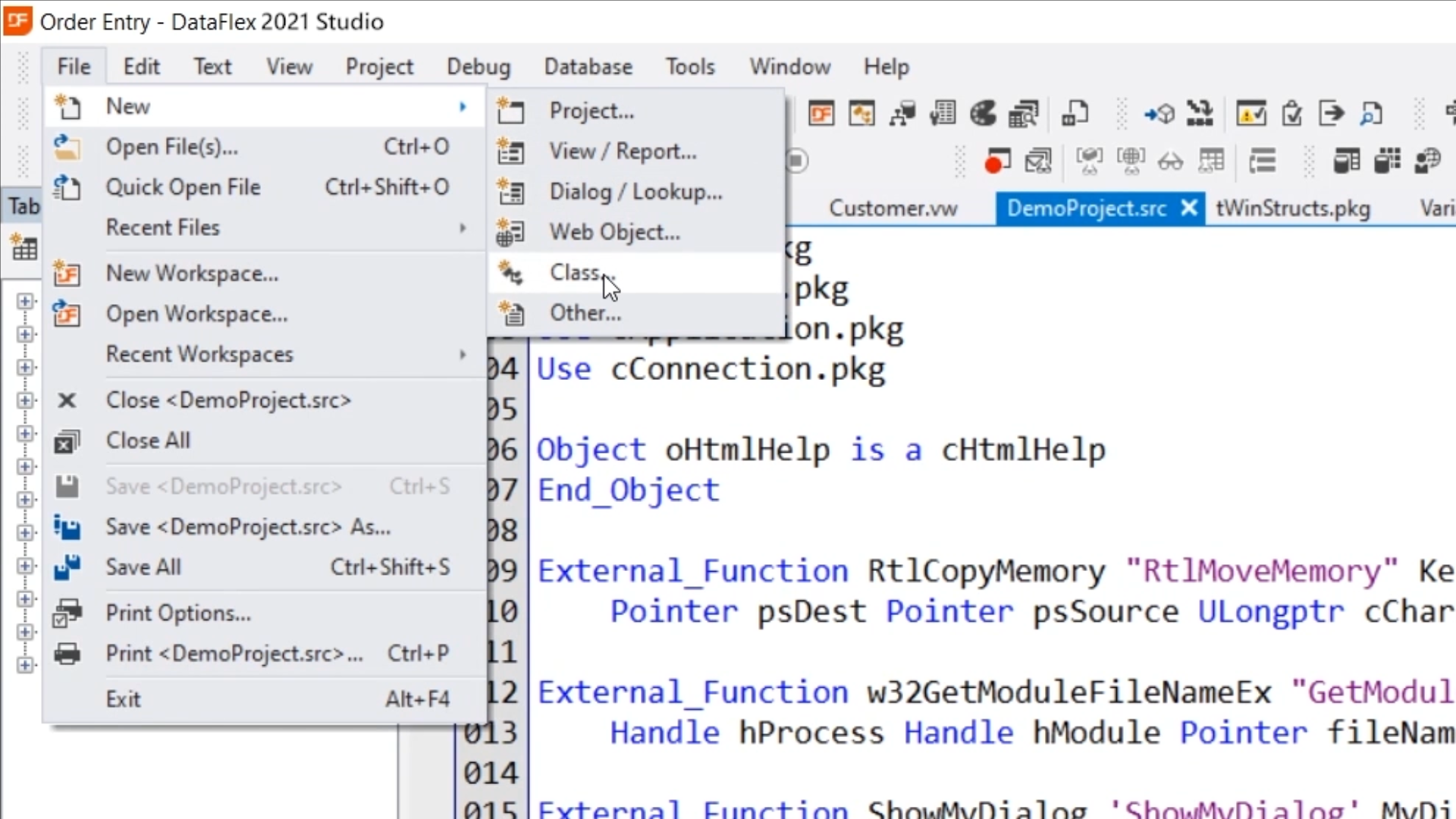
Task: Open the Database menu
Action: pyautogui.click(x=588, y=67)
